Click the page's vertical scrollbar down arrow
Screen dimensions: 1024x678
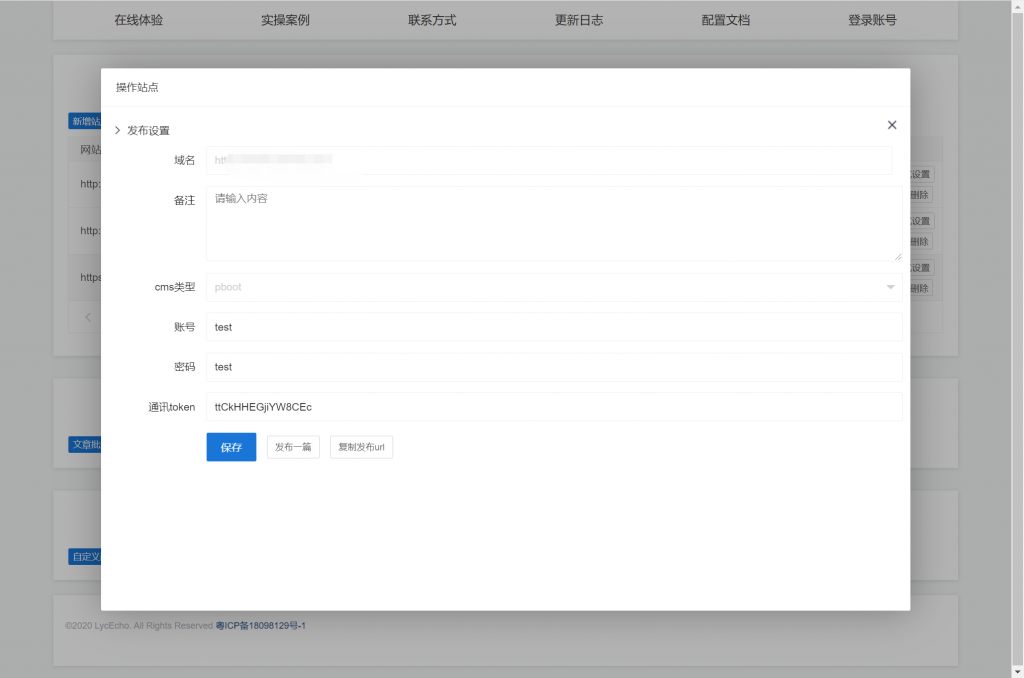1016,670
